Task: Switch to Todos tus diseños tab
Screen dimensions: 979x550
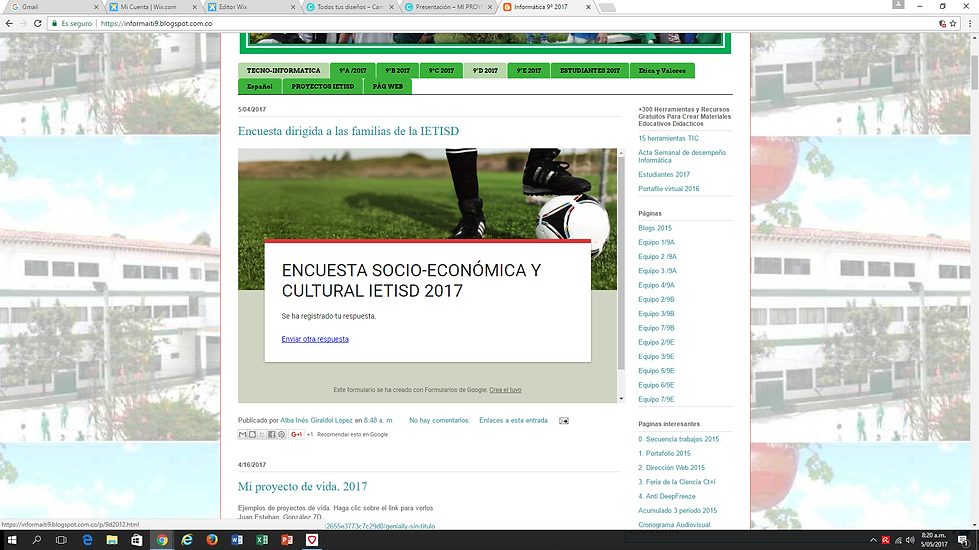Action: point(348,7)
